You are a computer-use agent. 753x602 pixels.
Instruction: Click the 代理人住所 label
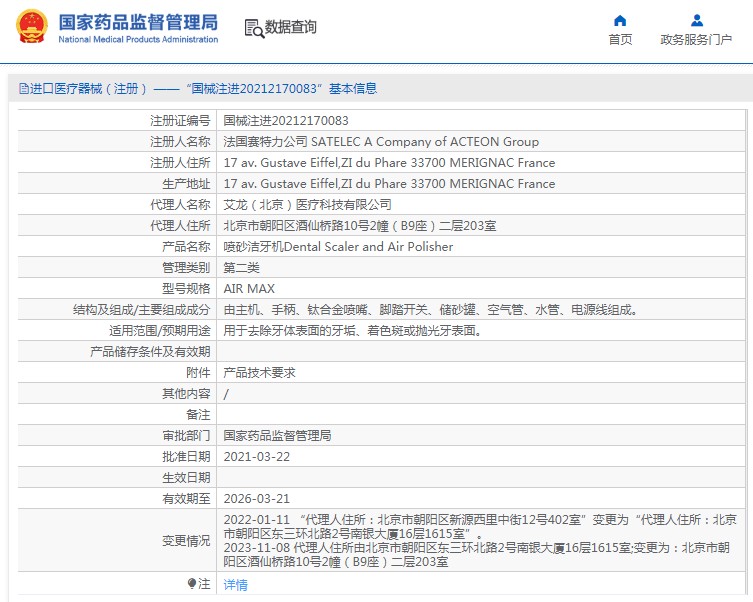[180, 226]
